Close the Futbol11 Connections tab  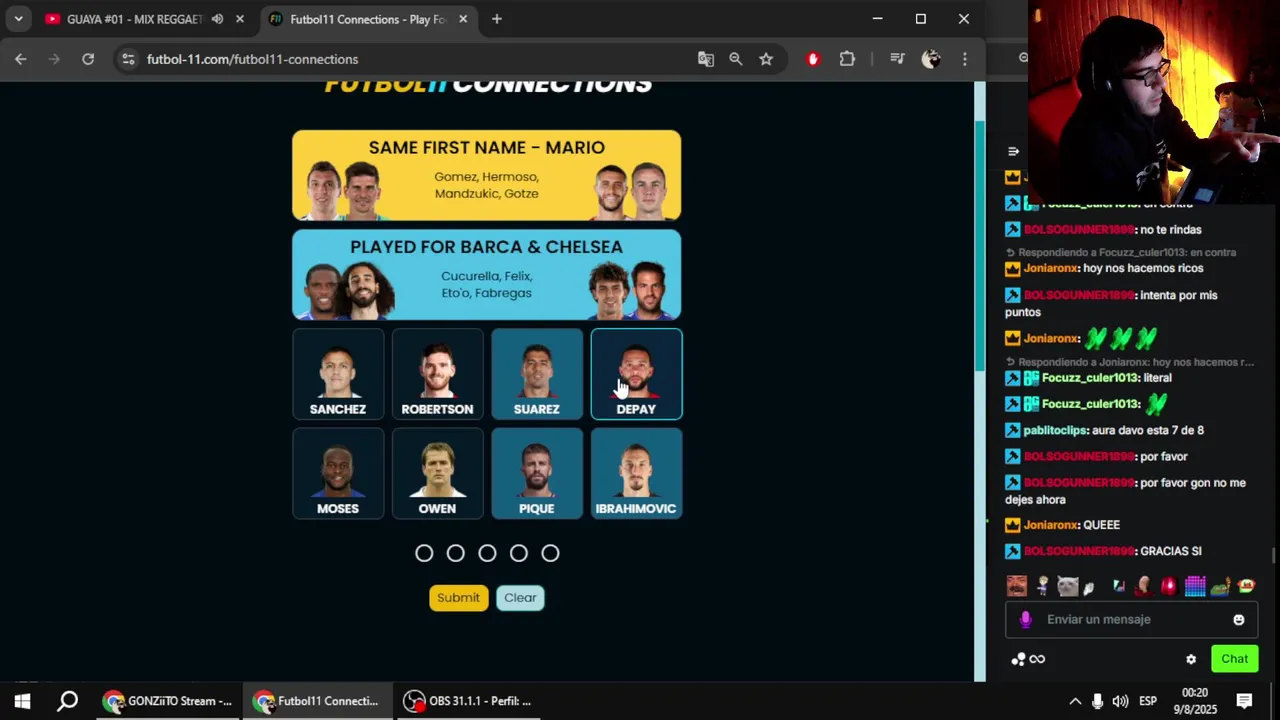[463, 19]
